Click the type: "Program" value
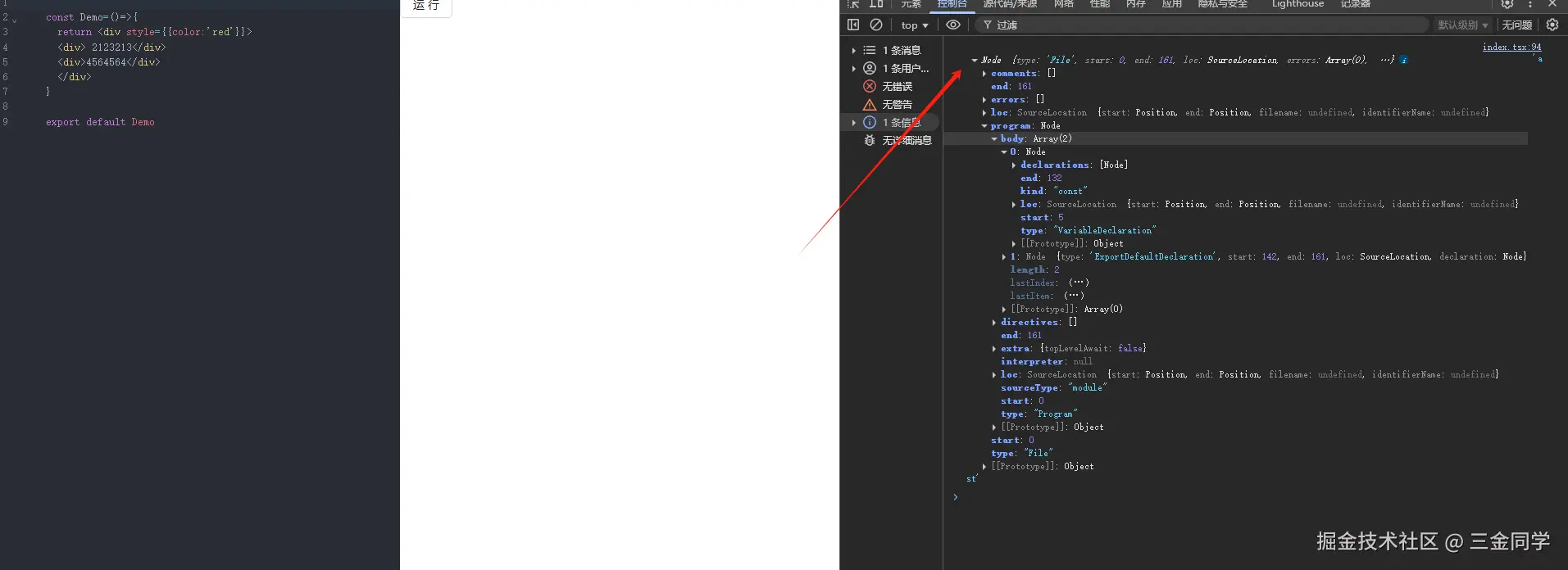The width and height of the screenshot is (1568, 570). (1056, 414)
